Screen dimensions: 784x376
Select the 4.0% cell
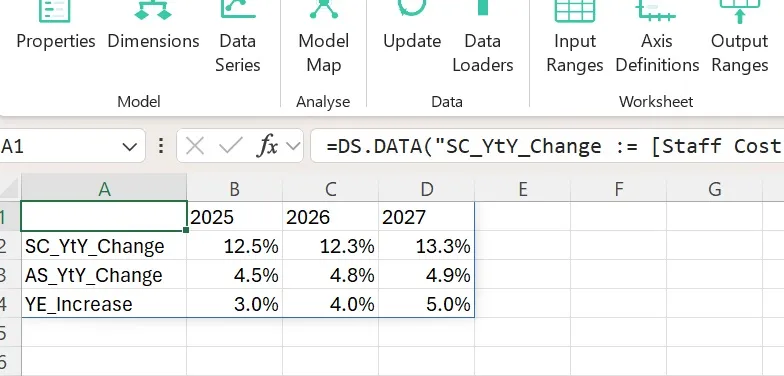pyautogui.click(x=330, y=304)
